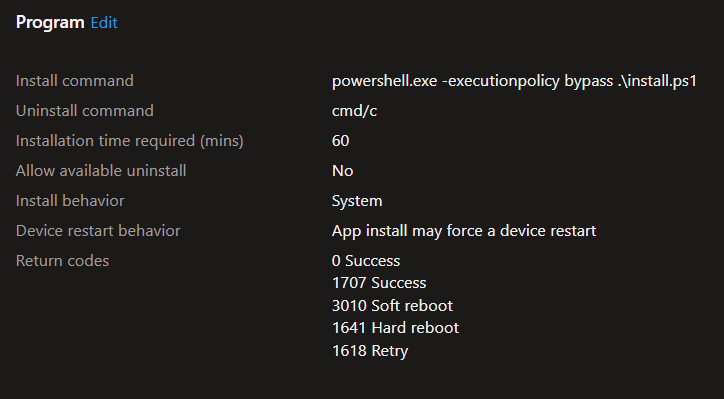Click Installation time required (mins) label
This screenshot has width=724, height=399.
tap(129, 141)
